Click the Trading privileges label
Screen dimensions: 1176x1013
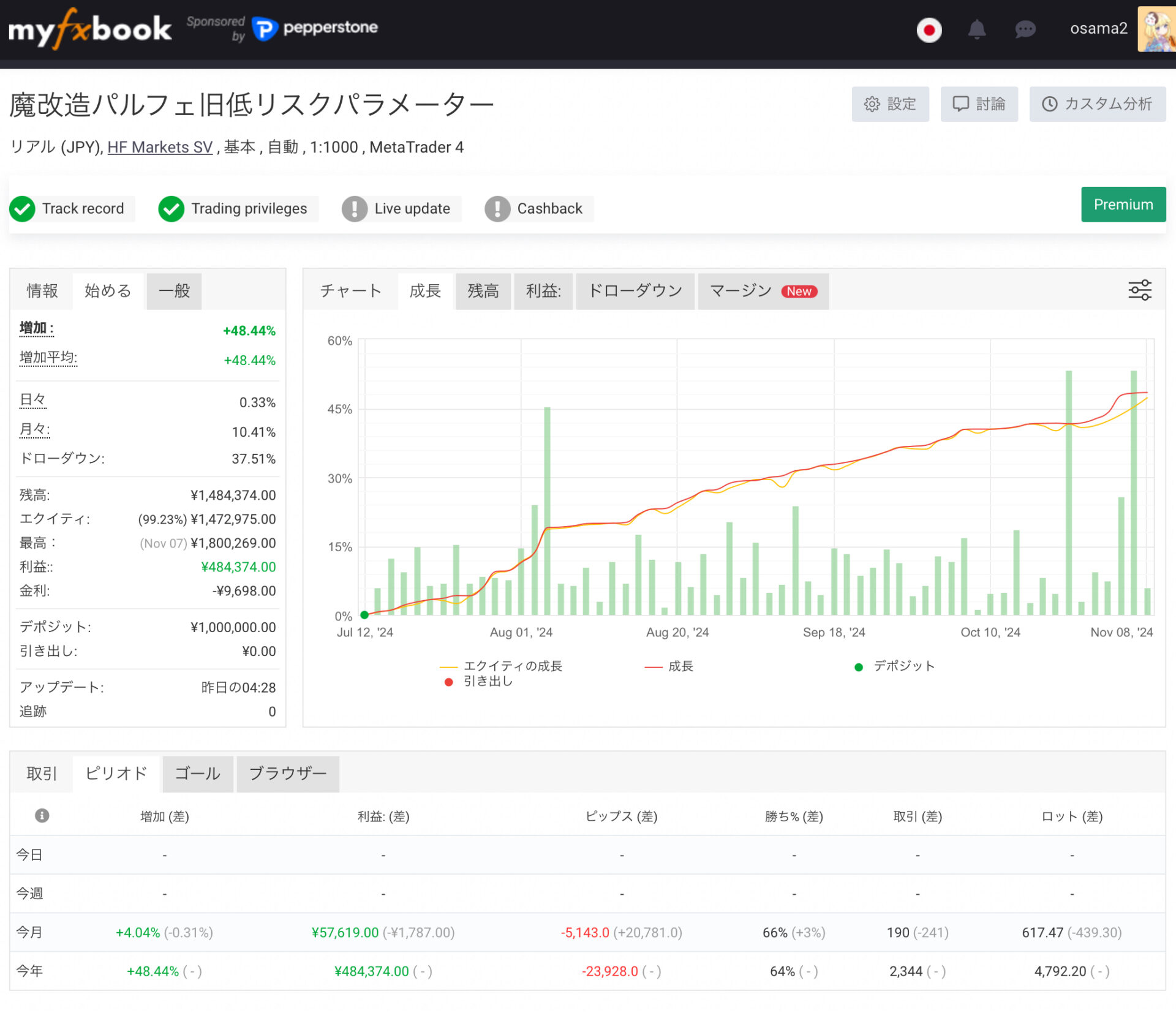pyautogui.click(x=249, y=208)
